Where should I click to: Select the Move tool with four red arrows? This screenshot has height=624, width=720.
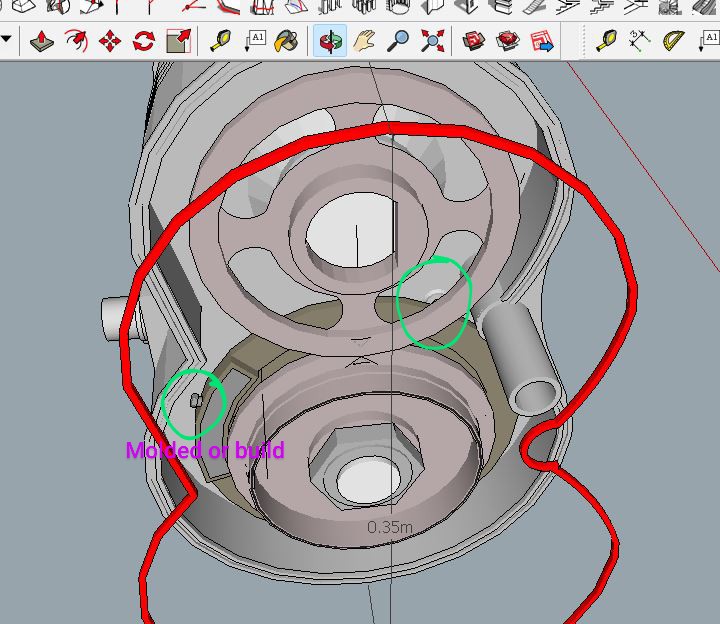pyautogui.click(x=110, y=41)
